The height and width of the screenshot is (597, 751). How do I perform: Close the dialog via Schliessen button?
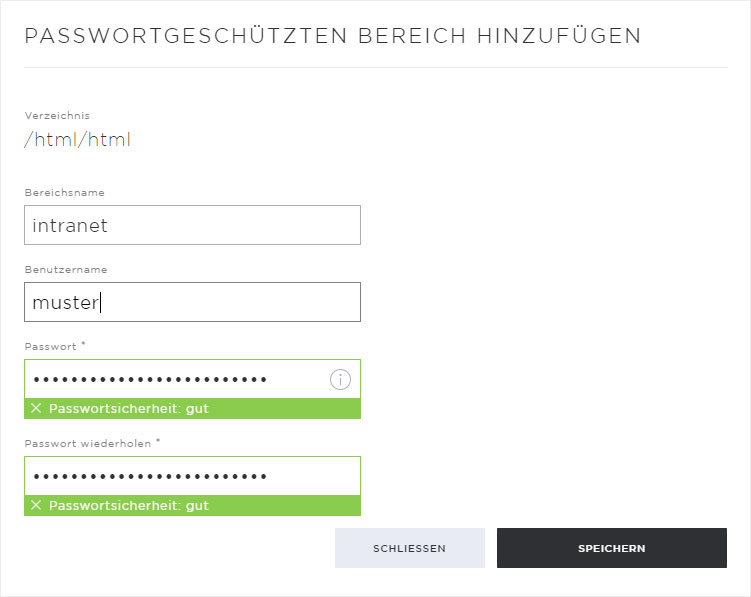click(x=410, y=548)
